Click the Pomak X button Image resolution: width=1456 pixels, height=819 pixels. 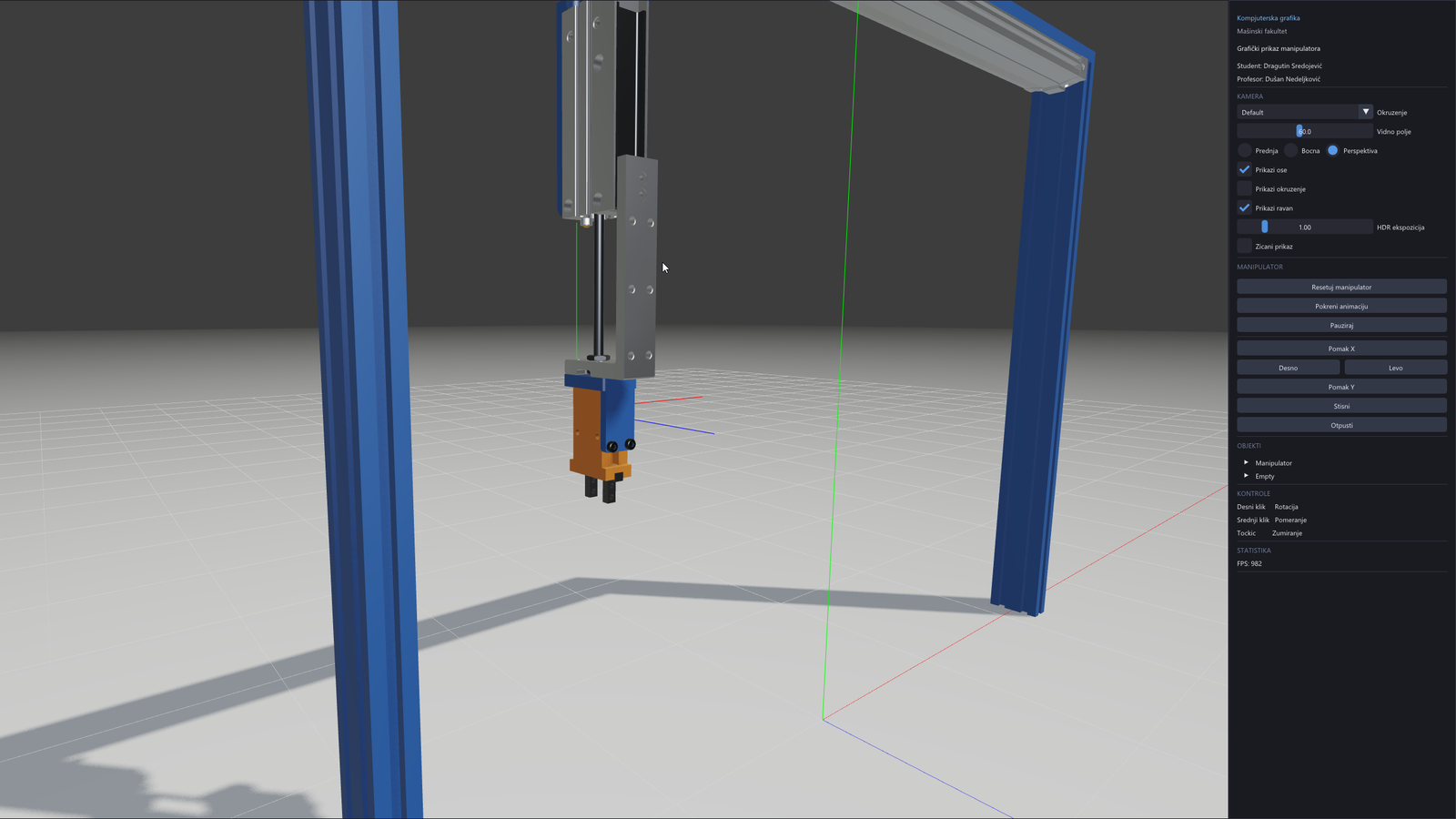pyautogui.click(x=1341, y=349)
